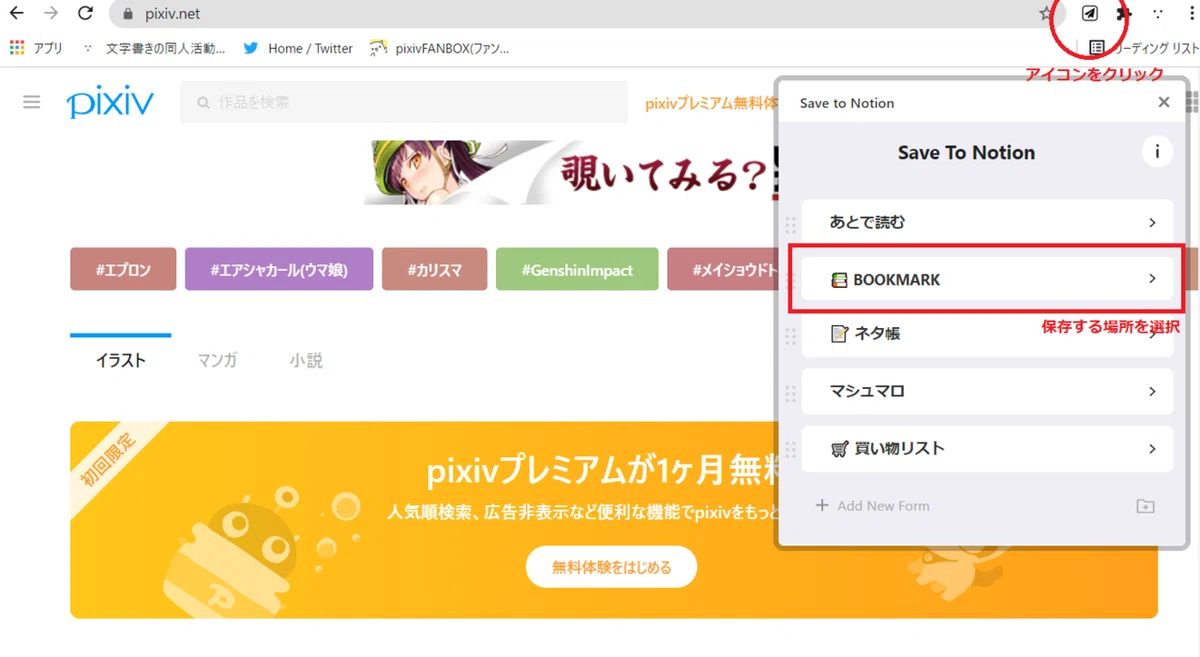Screen dimensions: 1200x657
Task: Select the #メイショウドト tag
Action: 722,269
